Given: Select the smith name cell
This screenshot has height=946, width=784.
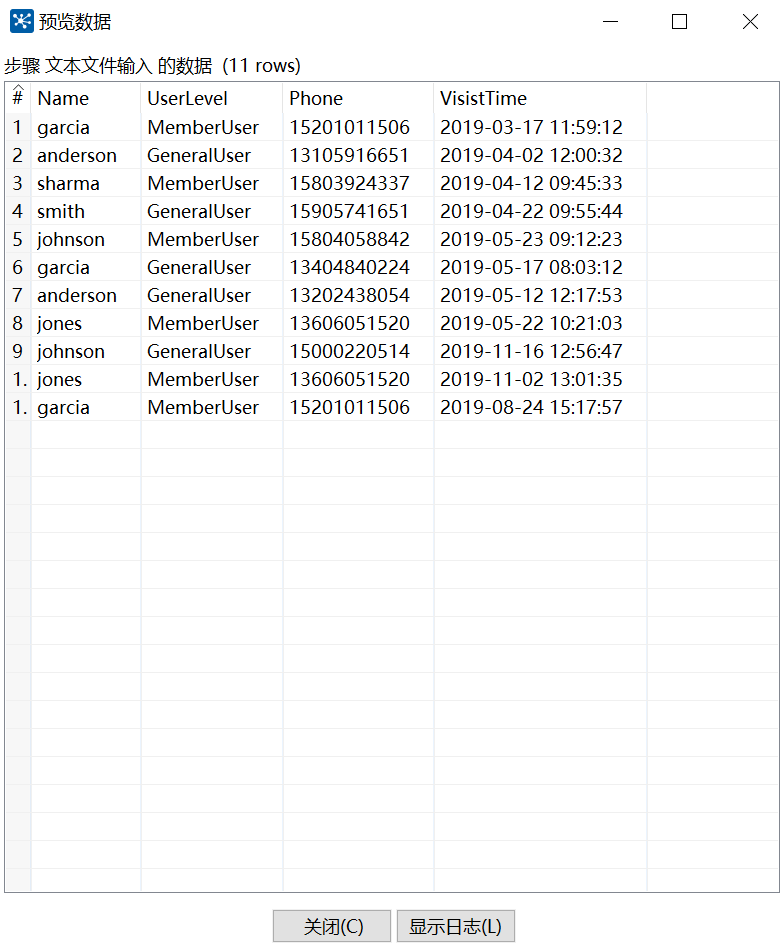Looking at the screenshot, I should pyautogui.click(x=86, y=211).
